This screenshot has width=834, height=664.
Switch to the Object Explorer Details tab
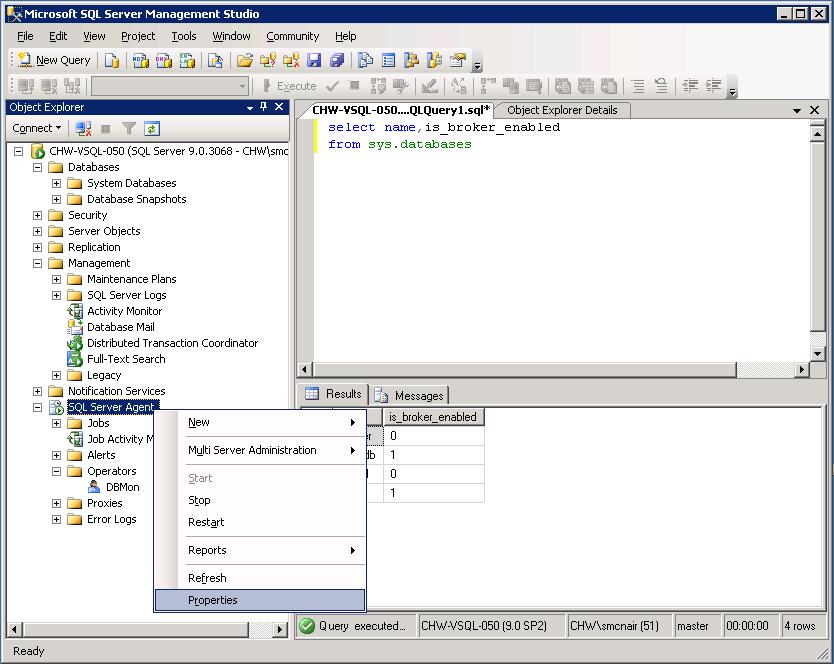pos(562,110)
